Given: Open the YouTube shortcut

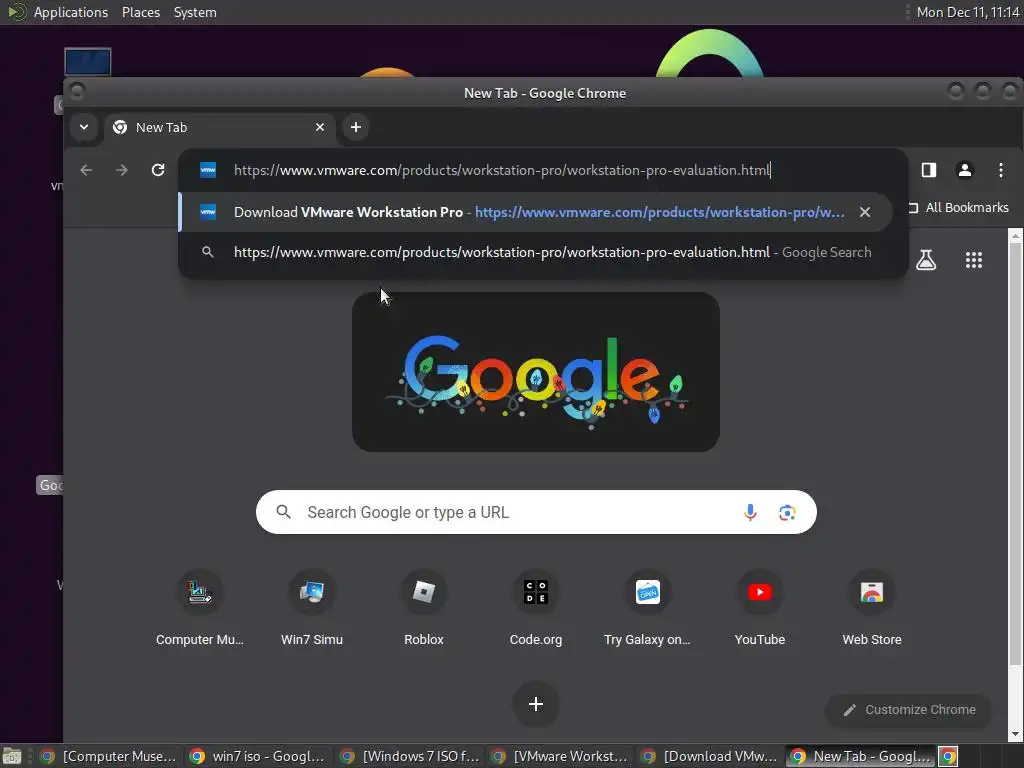Looking at the screenshot, I should click(760, 609).
